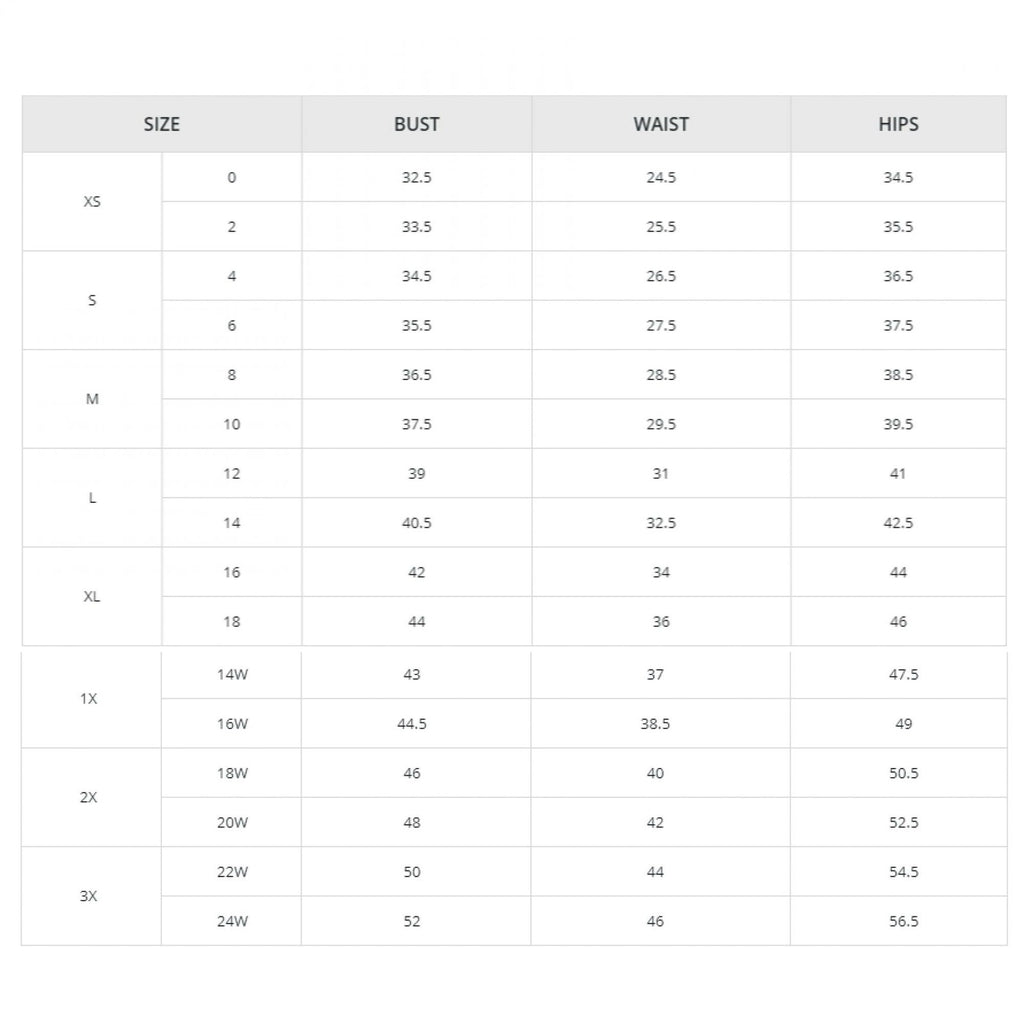Image resolution: width=1024 pixels, height=1024 pixels.
Task: Click the 1X plus size label
Action: tap(89, 699)
